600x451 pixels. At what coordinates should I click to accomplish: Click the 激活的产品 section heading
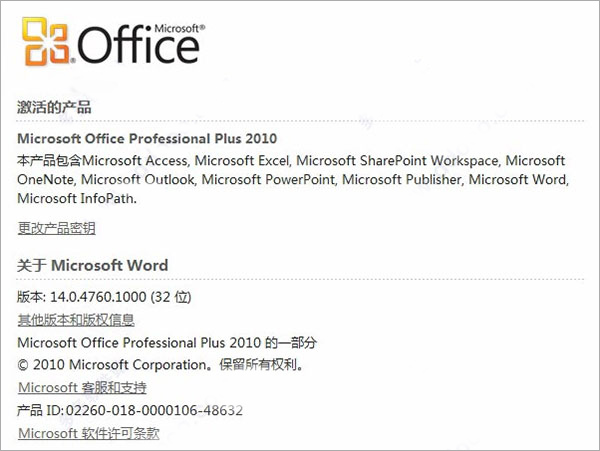pyautogui.click(x=55, y=107)
